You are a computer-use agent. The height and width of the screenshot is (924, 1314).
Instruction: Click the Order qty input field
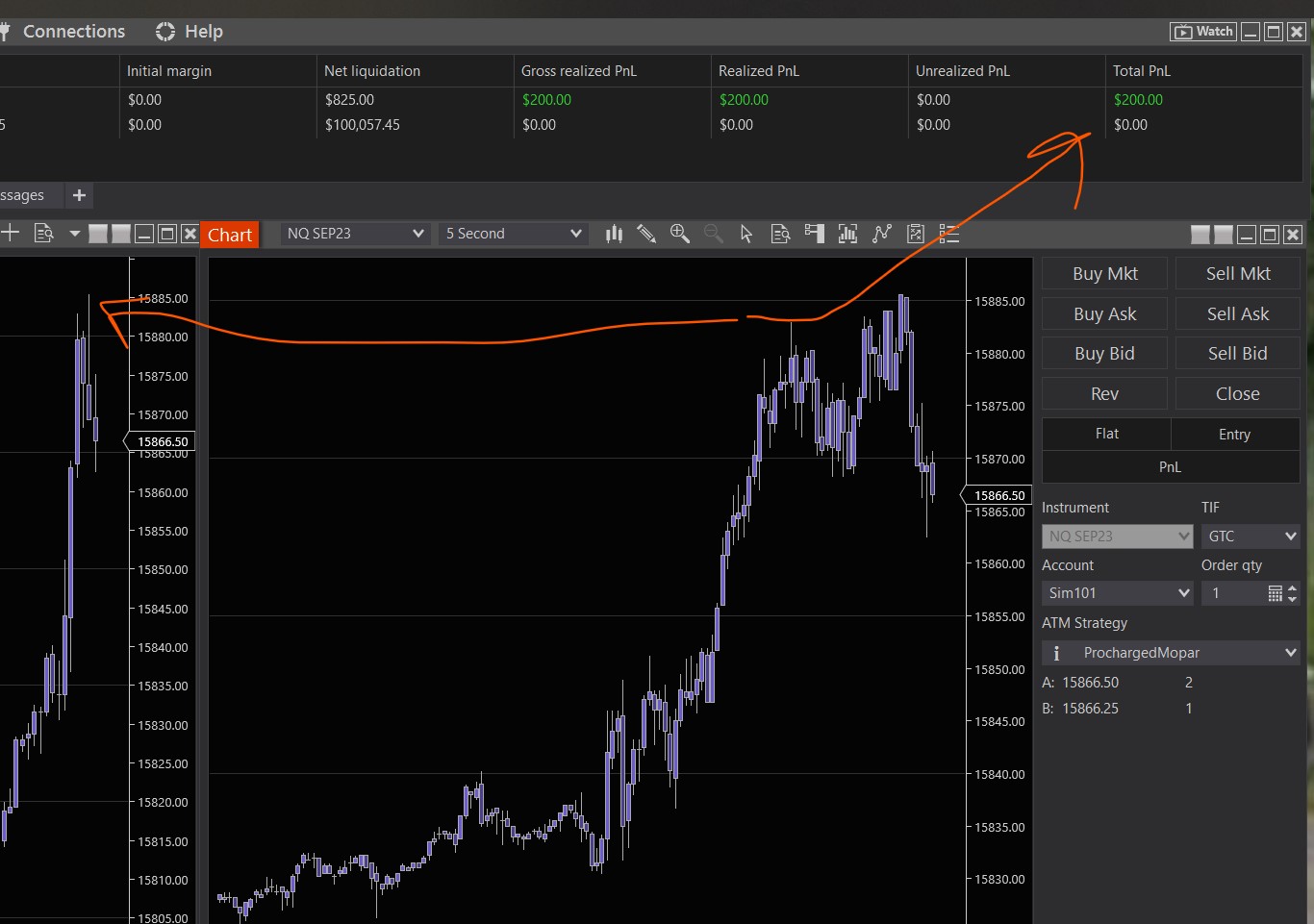[x=1232, y=593]
